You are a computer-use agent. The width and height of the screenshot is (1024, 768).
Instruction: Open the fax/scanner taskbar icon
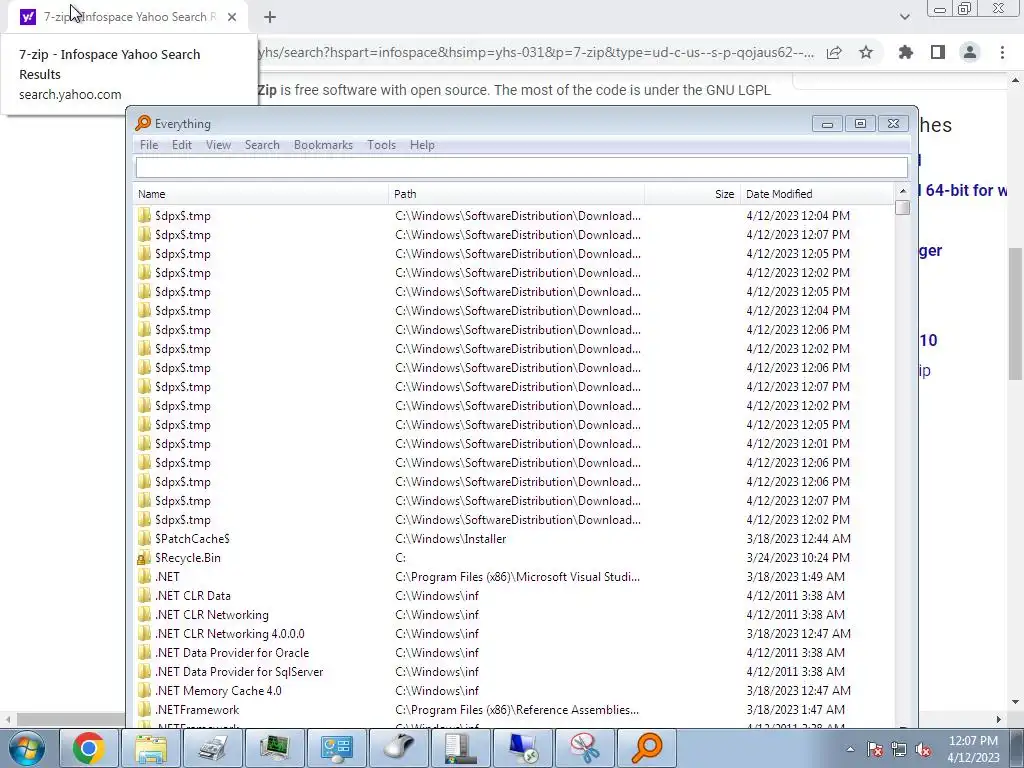(212, 748)
